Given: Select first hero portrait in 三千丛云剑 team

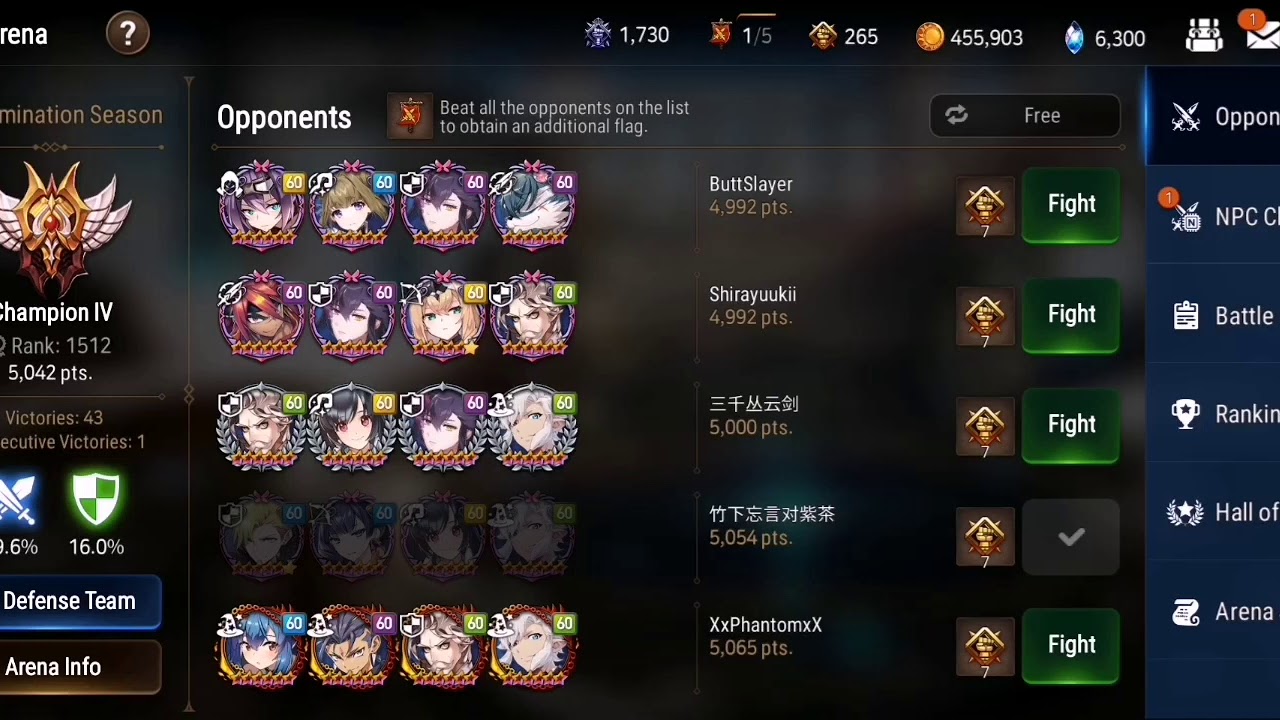Looking at the screenshot, I should [x=262, y=426].
